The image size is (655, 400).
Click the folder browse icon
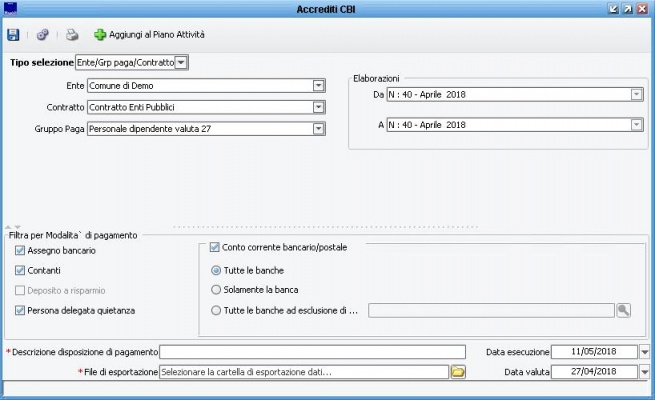[458, 372]
